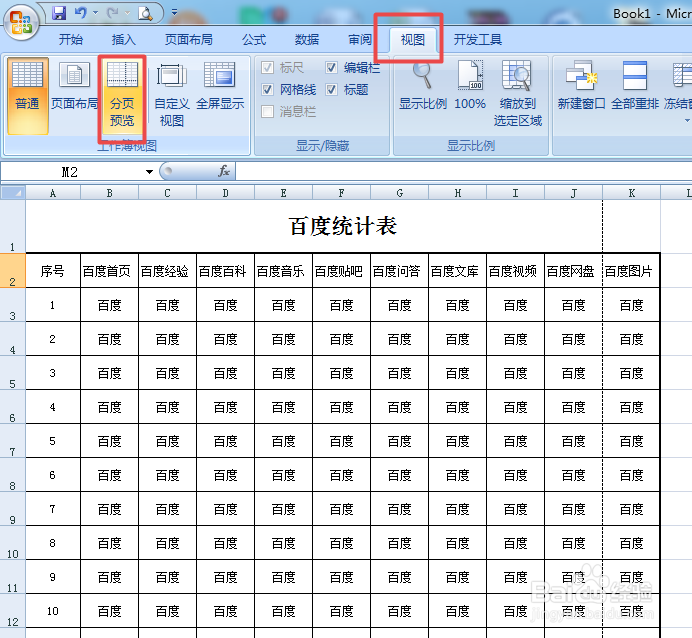This screenshot has width=692, height=638.
Task: Toggle the 标尺 ruler checkbox
Action: point(267,68)
